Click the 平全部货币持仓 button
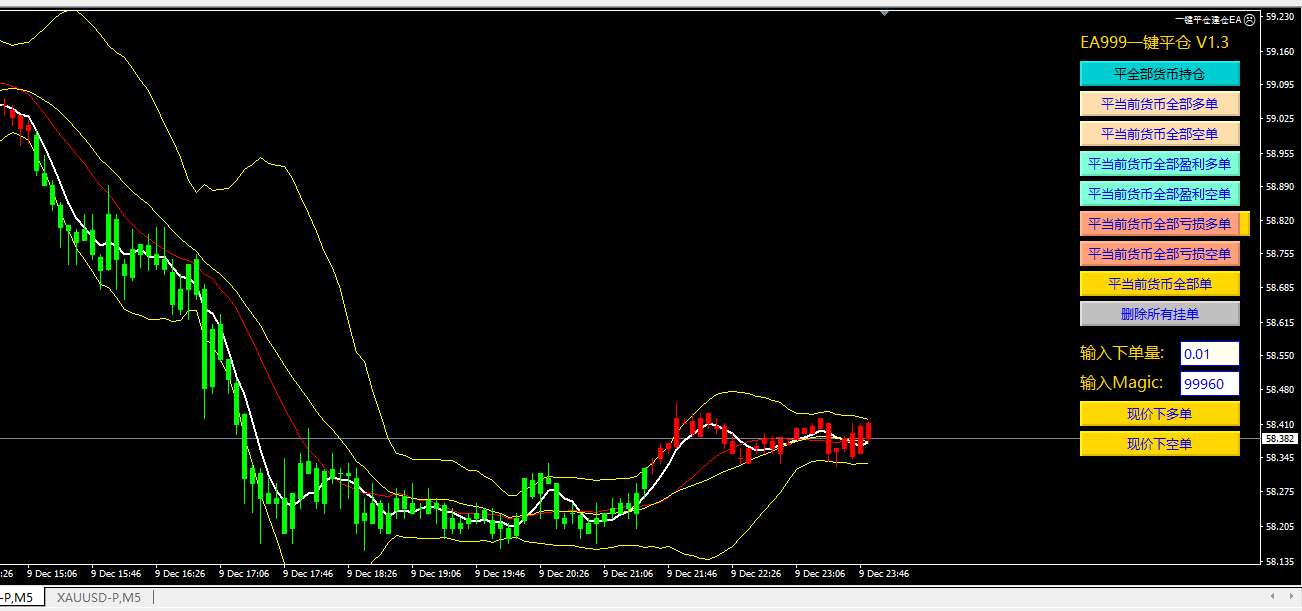1302x611 pixels. coord(1160,74)
